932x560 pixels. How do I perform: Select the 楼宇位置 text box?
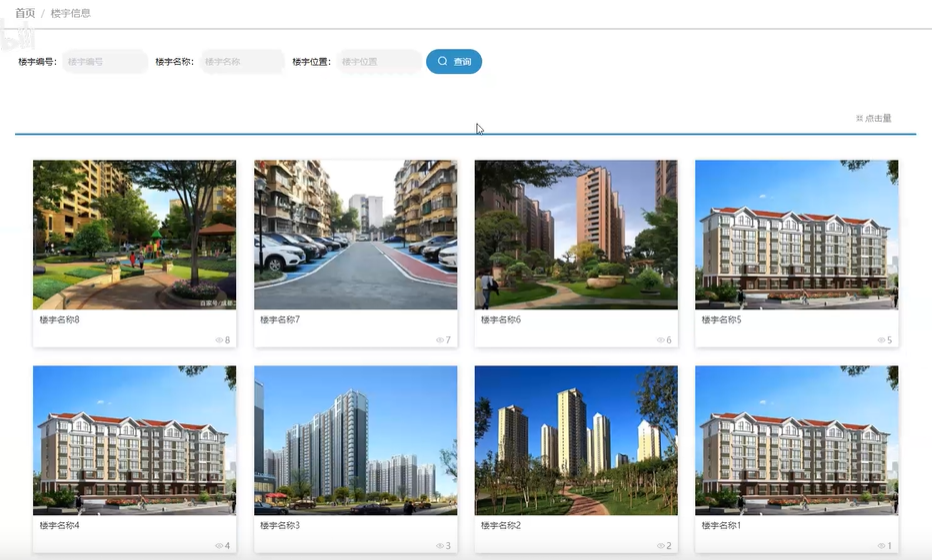pos(378,62)
